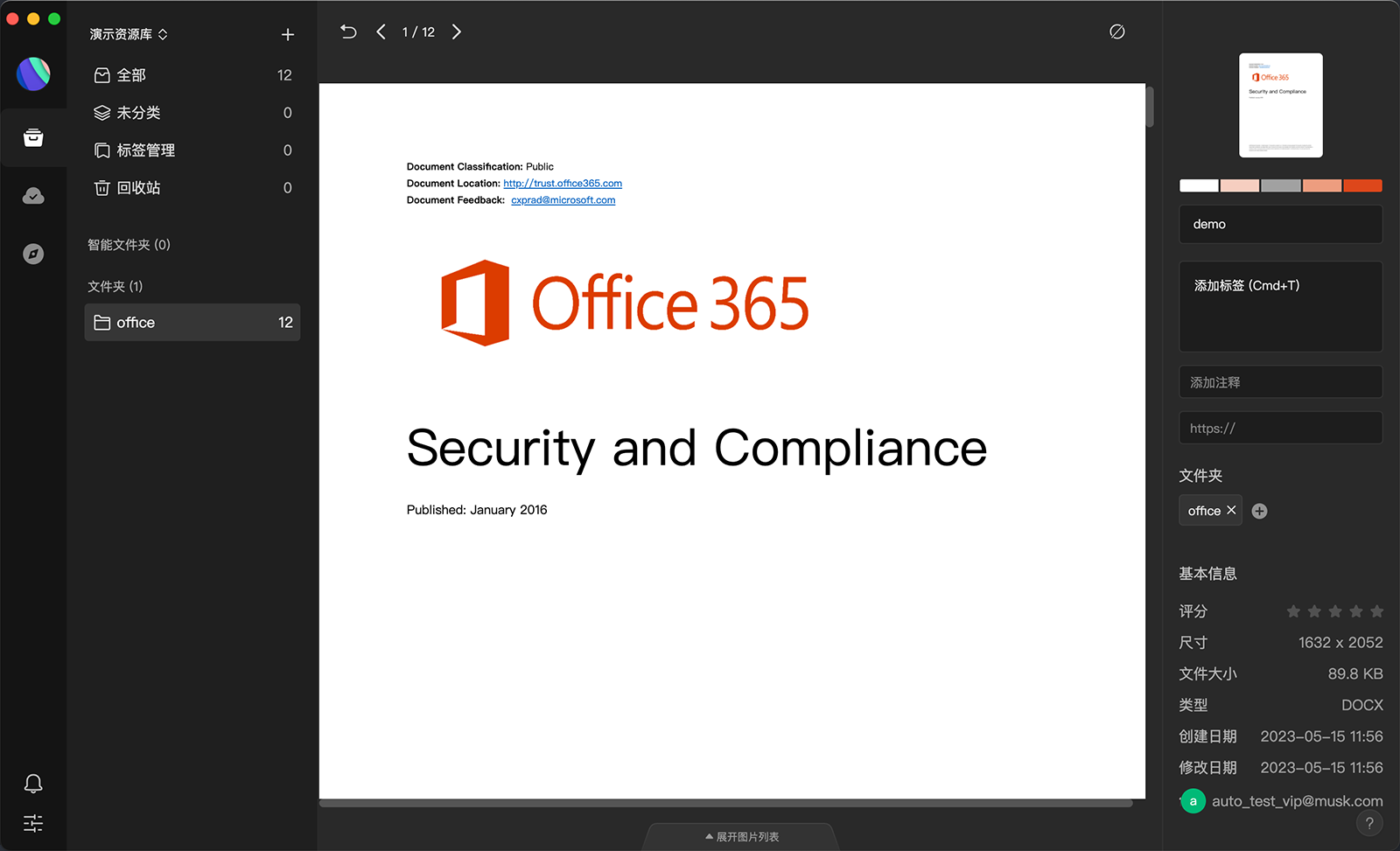1400x851 pixels.
Task: Click the plus button to add library item
Action: pos(288,34)
